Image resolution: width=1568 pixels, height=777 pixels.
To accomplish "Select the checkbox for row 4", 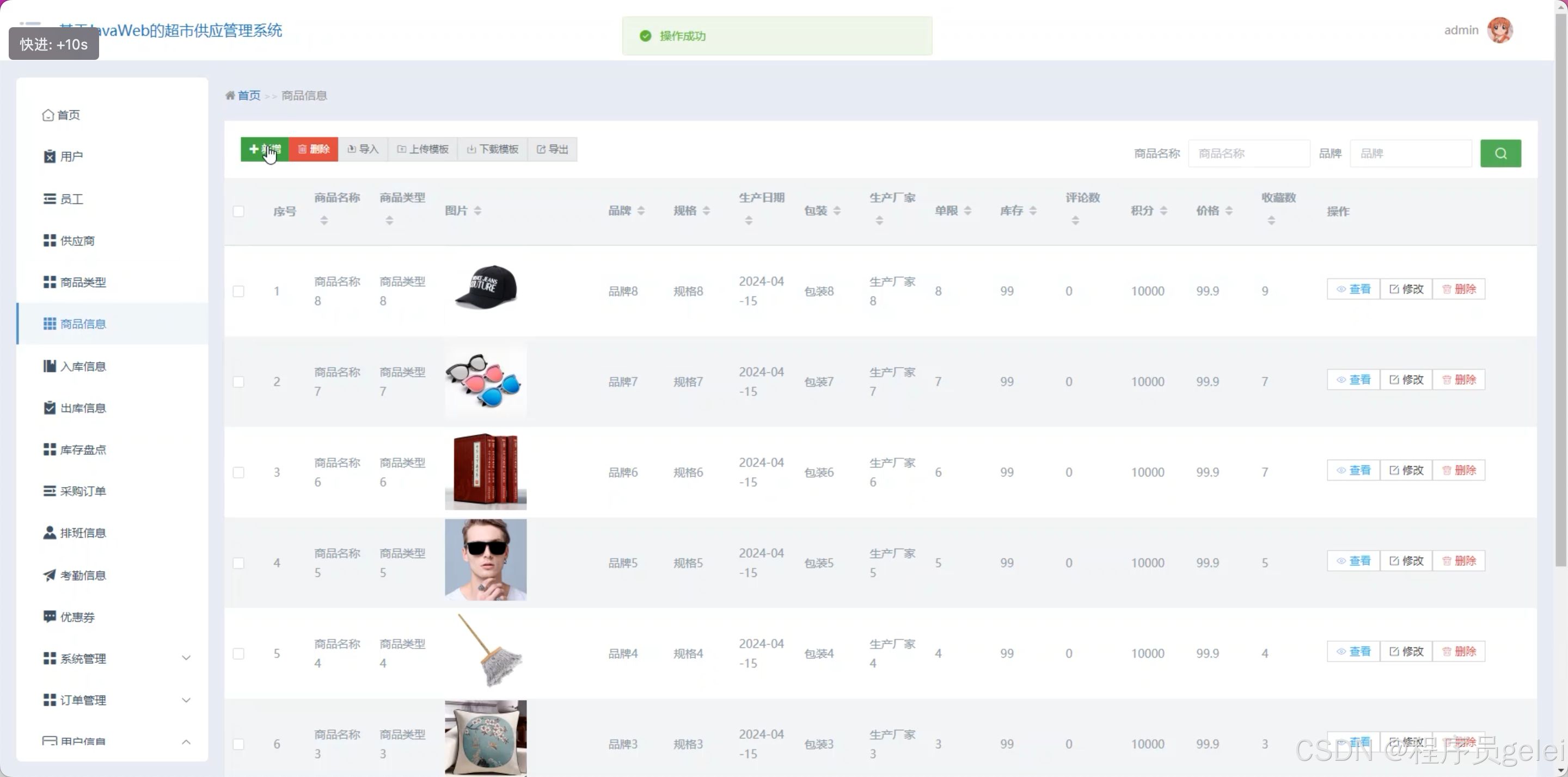I will (x=238, y=563).
